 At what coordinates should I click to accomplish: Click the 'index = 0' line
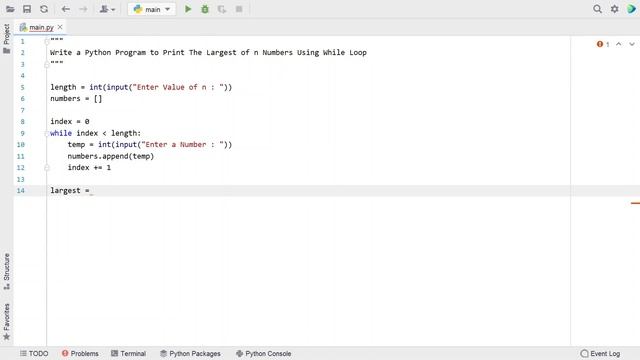click(x=70, y=122)
